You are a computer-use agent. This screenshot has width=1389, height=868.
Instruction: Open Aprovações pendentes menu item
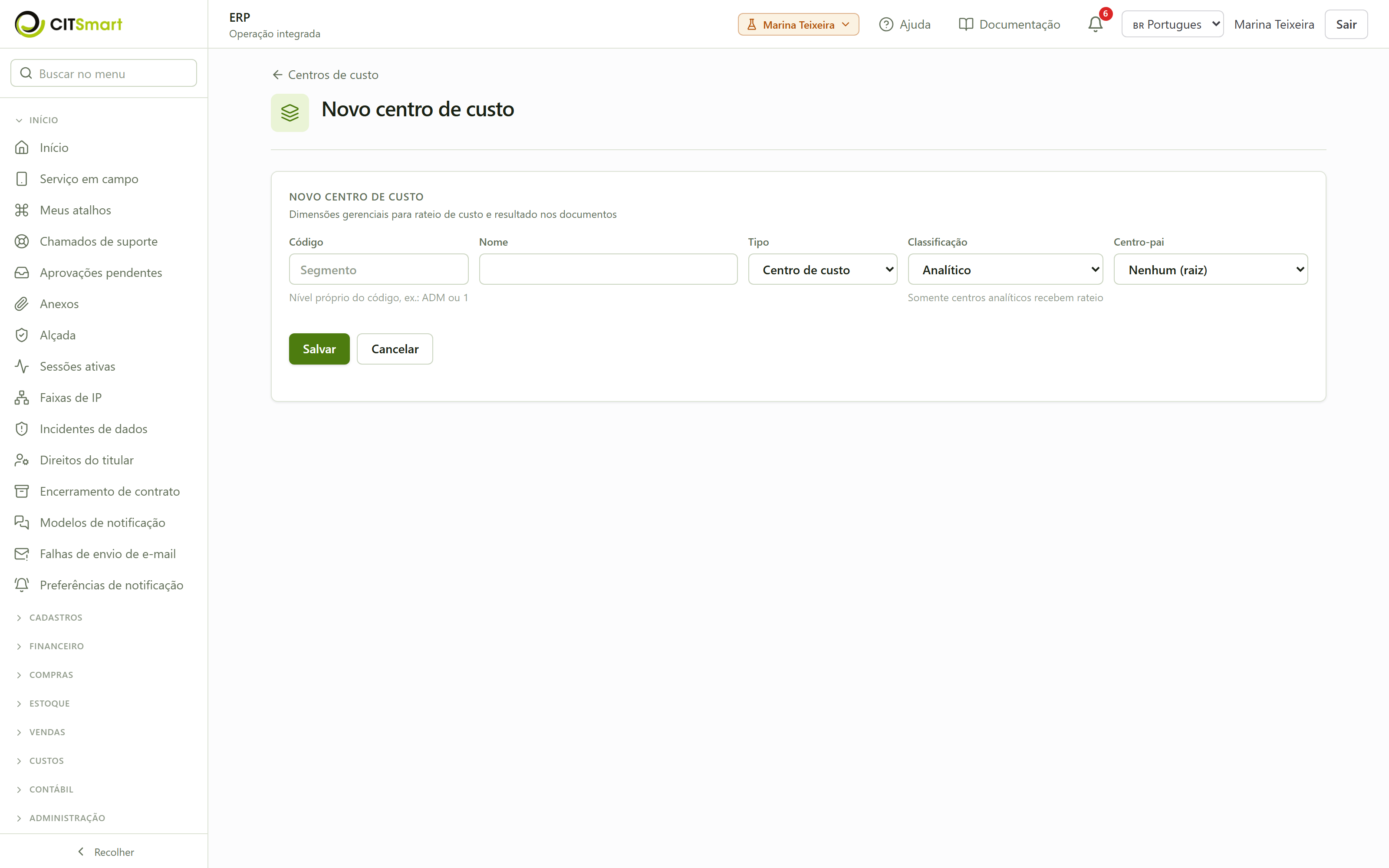coord(104,273)
